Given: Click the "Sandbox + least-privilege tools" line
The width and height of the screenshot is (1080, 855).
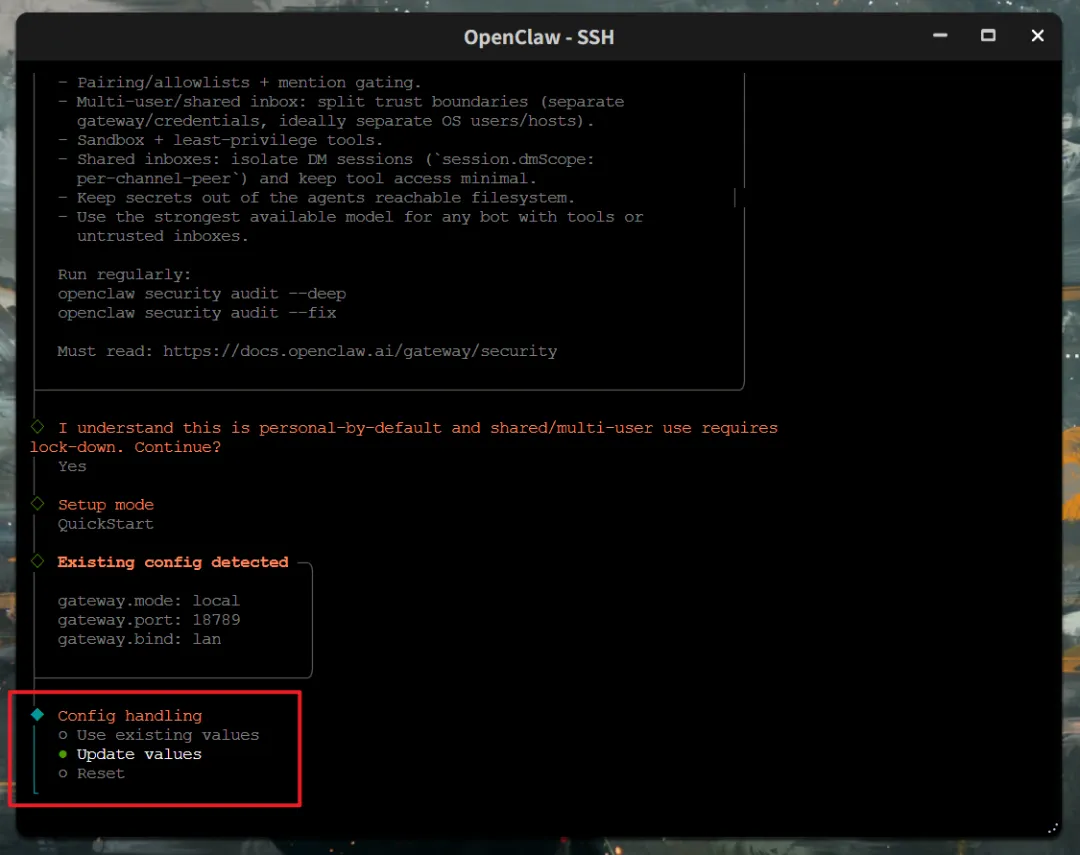Looking at the screenshot, I should pyautogui.click(x=220, y=141).
